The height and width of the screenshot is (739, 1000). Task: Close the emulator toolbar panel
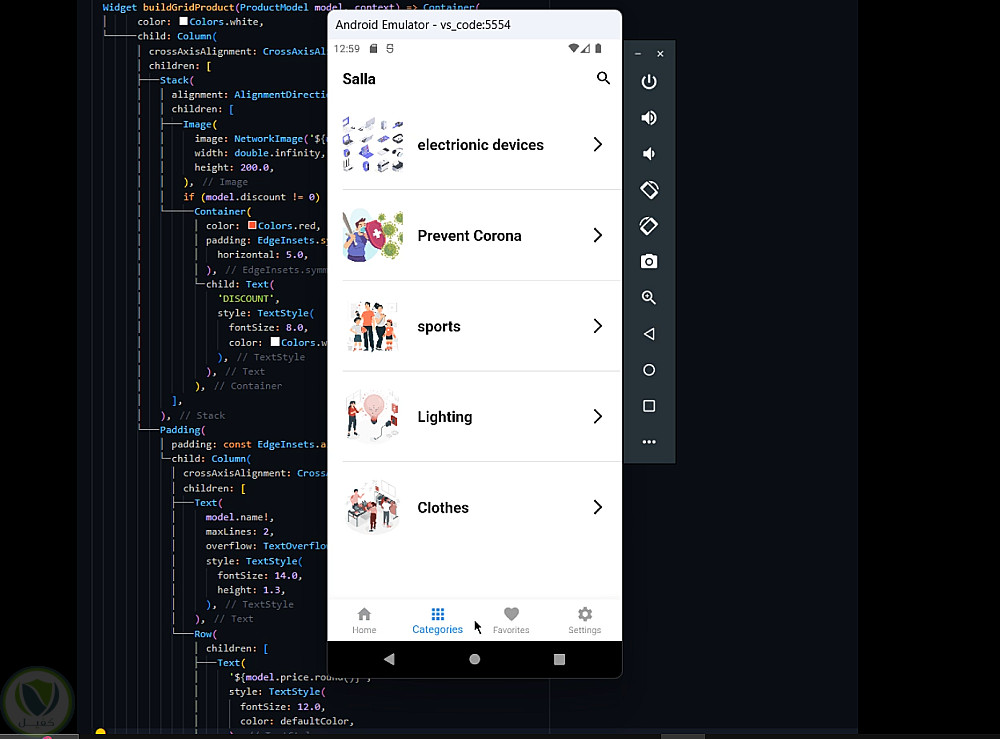pyautogui.click(x=660, y=54)
